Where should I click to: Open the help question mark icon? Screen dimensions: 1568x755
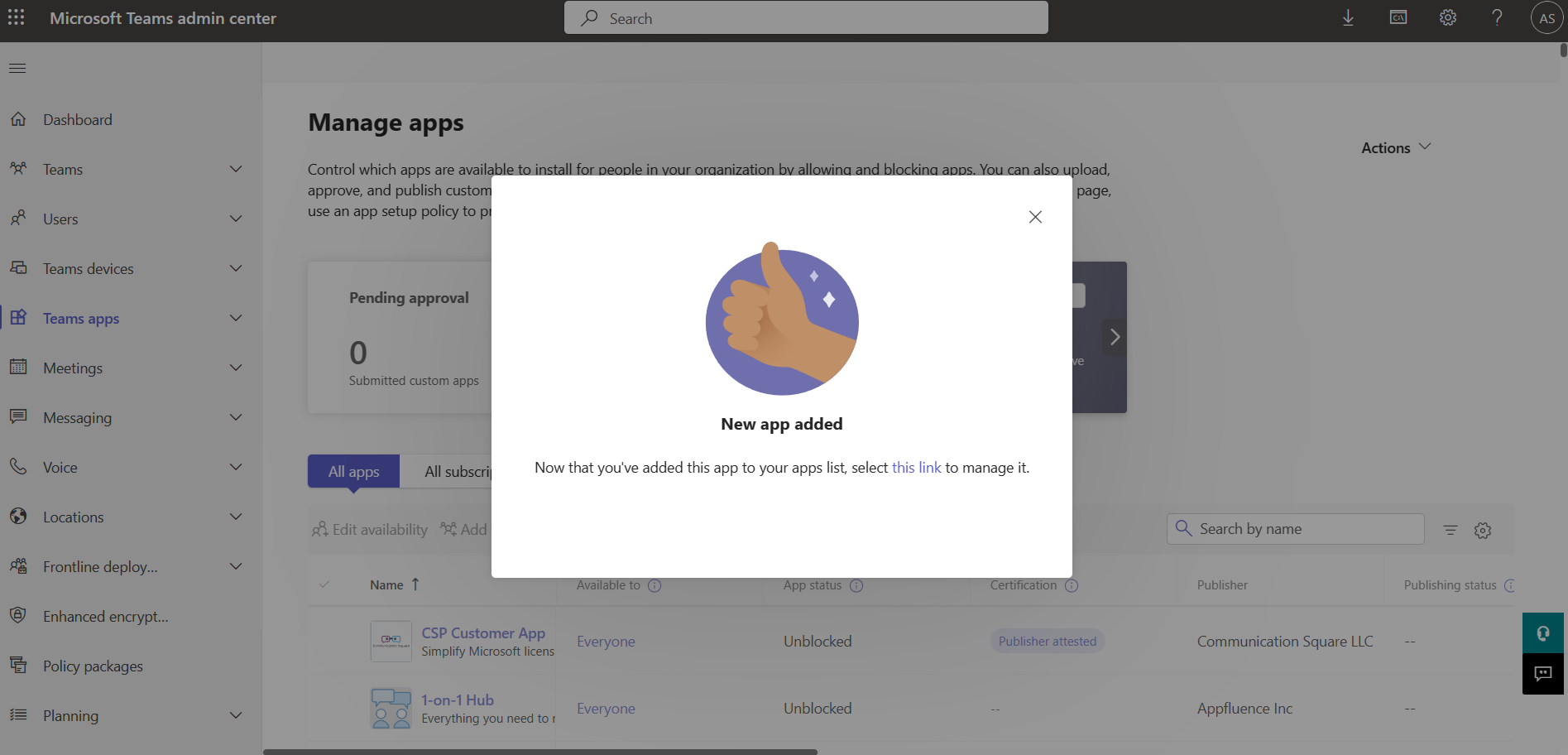[1496, 17]
